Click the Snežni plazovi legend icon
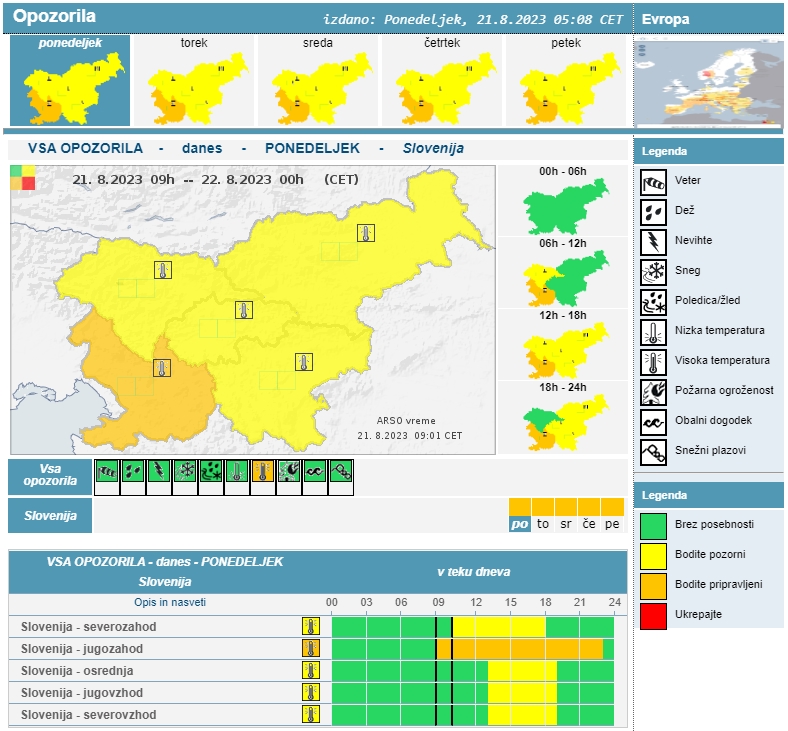Viewport: 788px width, 731px height. point(653,452)
